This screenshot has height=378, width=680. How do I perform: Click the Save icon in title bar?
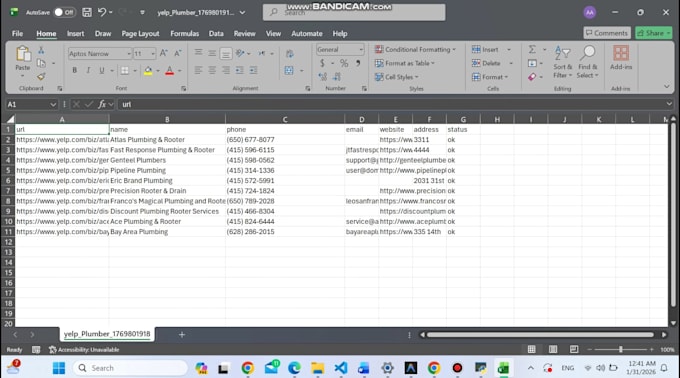tap(87, 12)
